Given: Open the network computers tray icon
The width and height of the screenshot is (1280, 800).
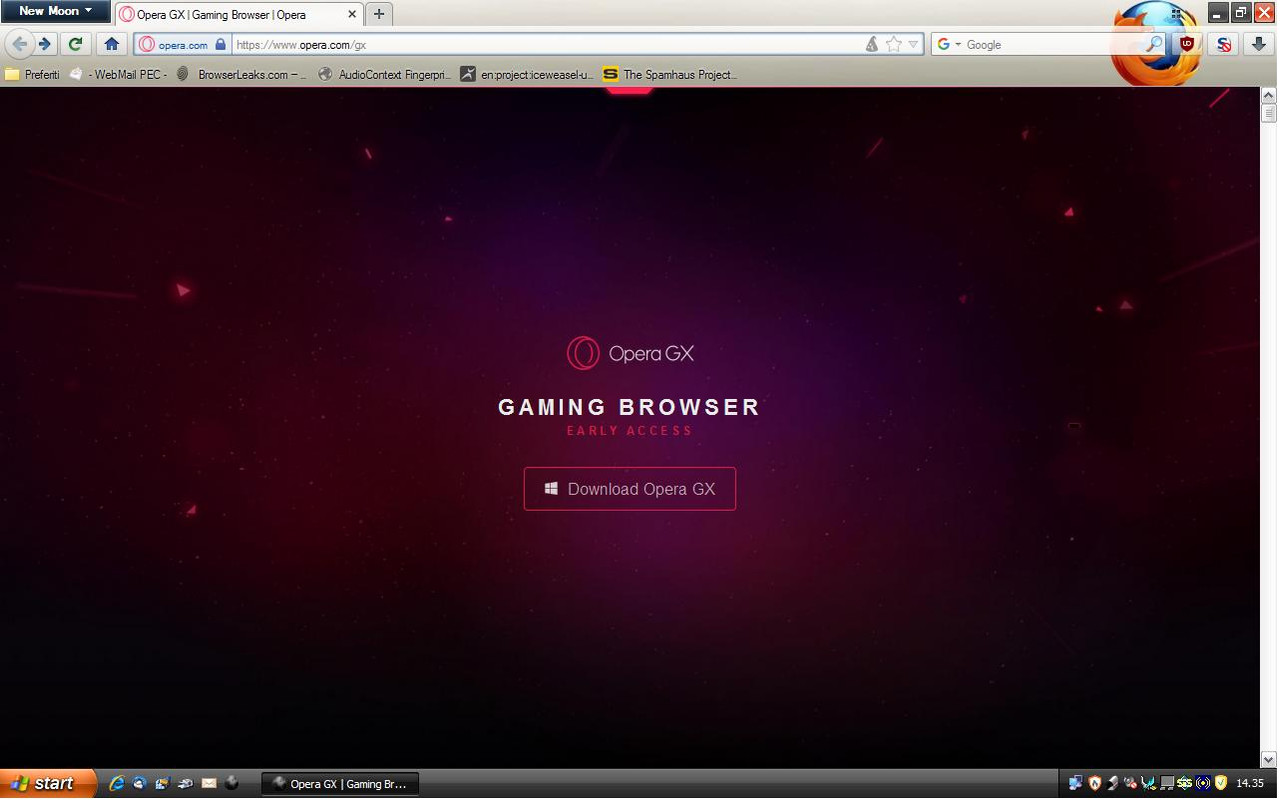Looking at the screenshot, I should click(1076, 783).
